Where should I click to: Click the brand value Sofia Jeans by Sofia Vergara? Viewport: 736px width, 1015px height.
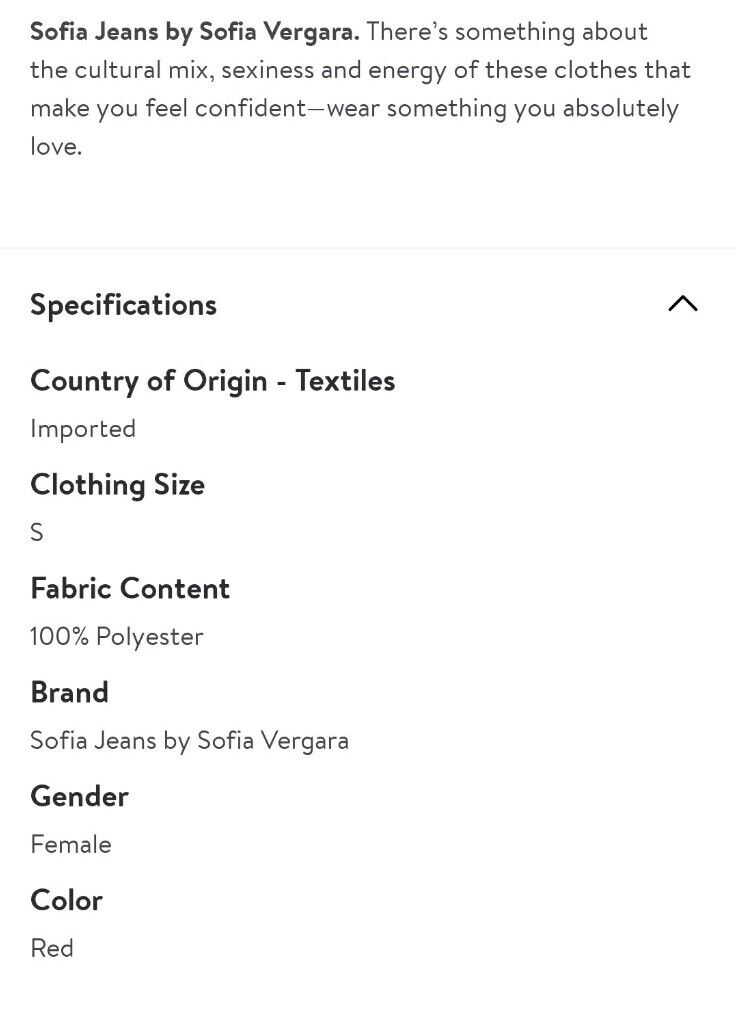190,741
